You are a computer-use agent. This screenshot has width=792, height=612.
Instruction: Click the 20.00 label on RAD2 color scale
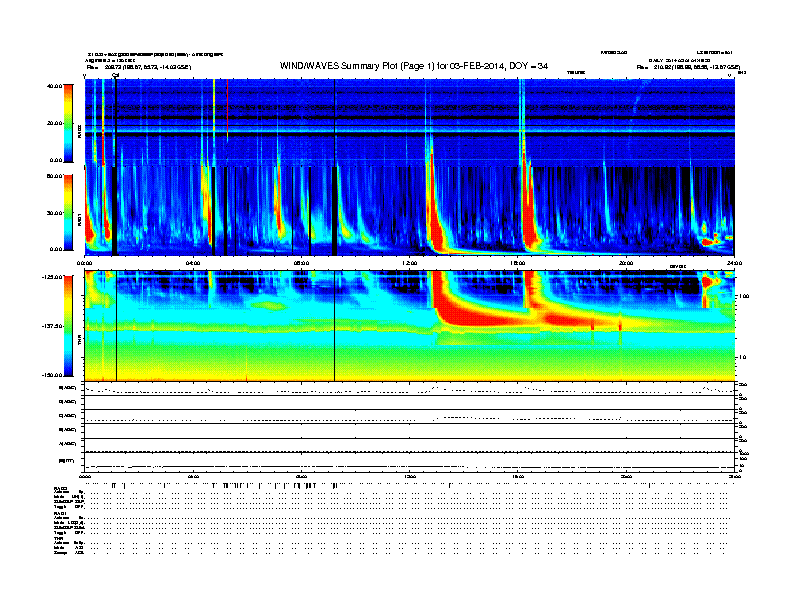point(54,123)
